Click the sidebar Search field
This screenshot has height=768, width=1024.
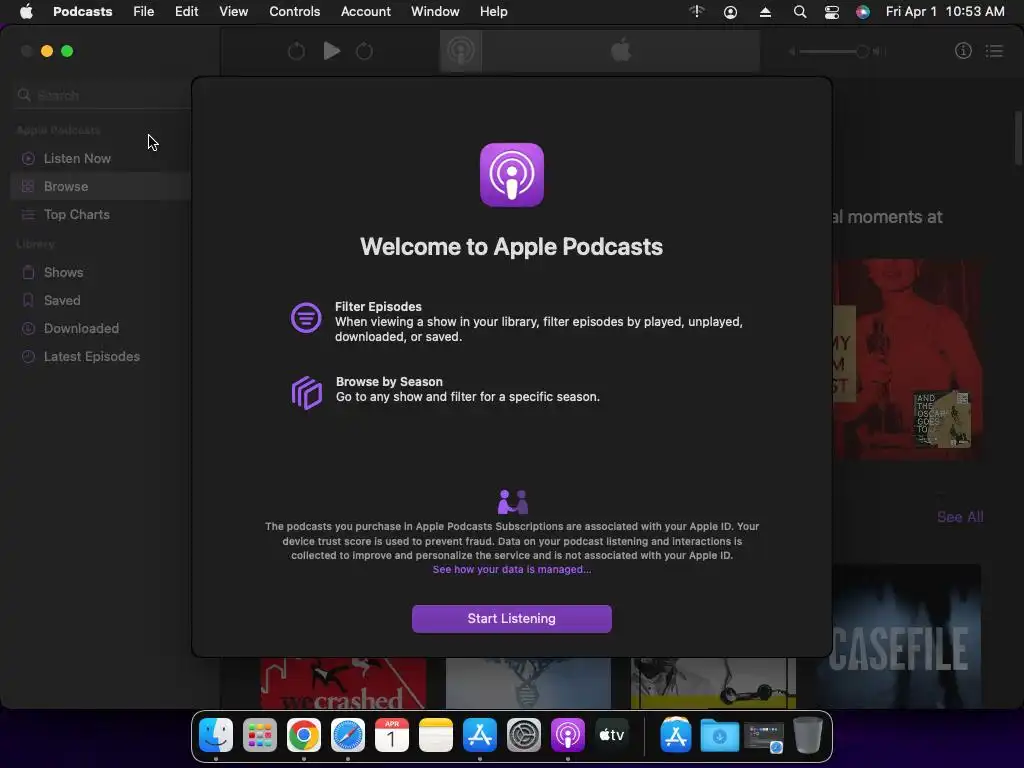coord(103,95)
